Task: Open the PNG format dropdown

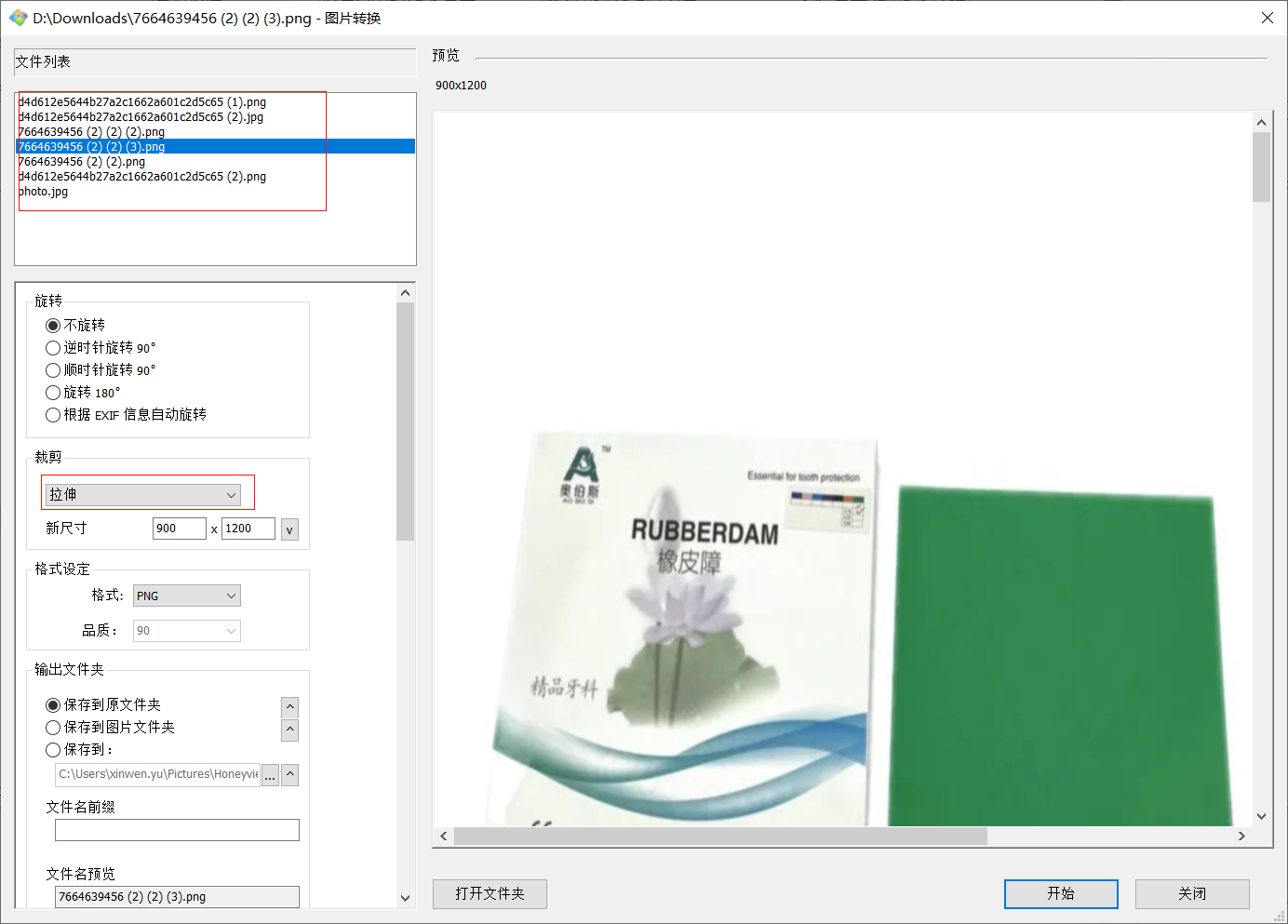Action: point(187,596)
